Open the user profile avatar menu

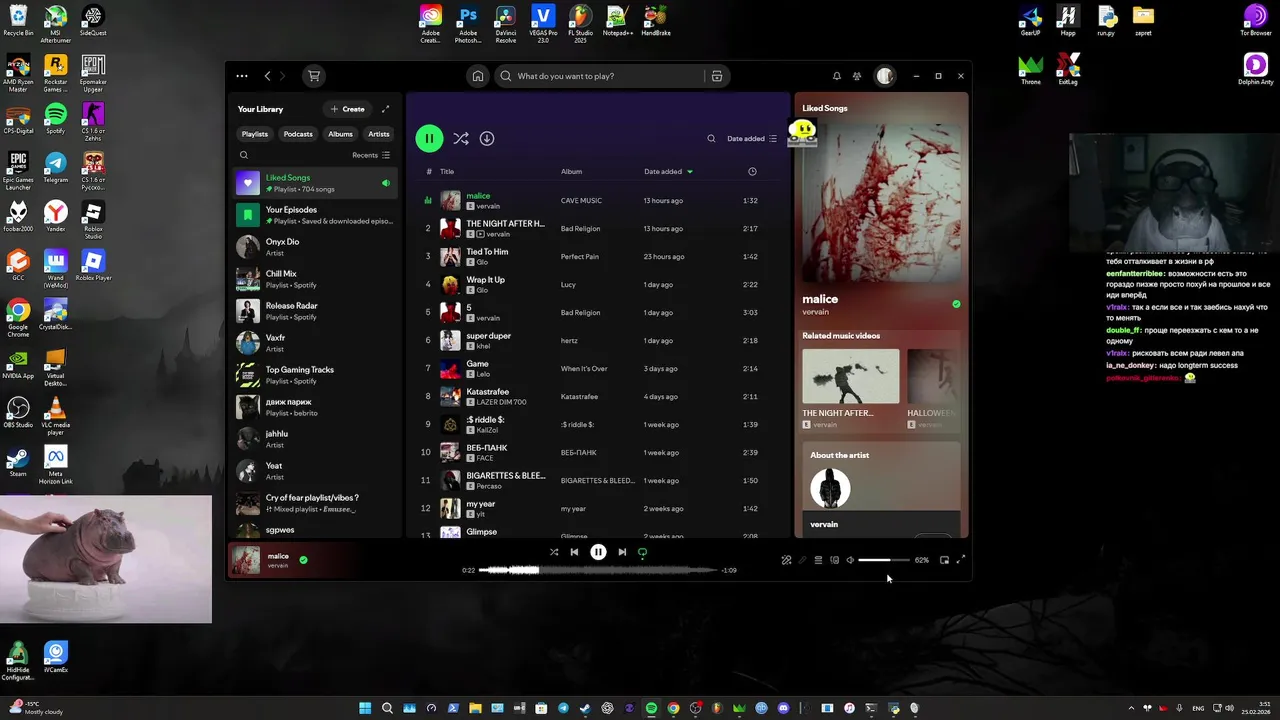click(885, 76)
